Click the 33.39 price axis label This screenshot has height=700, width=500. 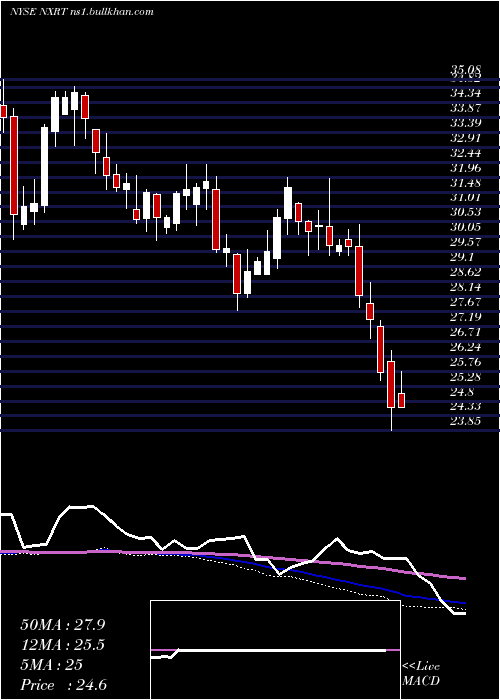click(x=466, y=123)
